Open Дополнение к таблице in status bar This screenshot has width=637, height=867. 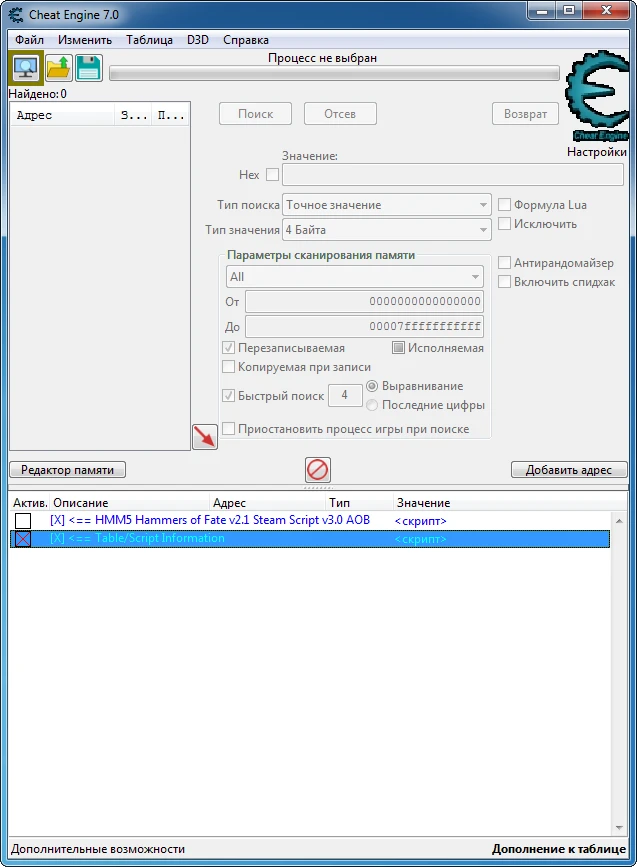559,849
